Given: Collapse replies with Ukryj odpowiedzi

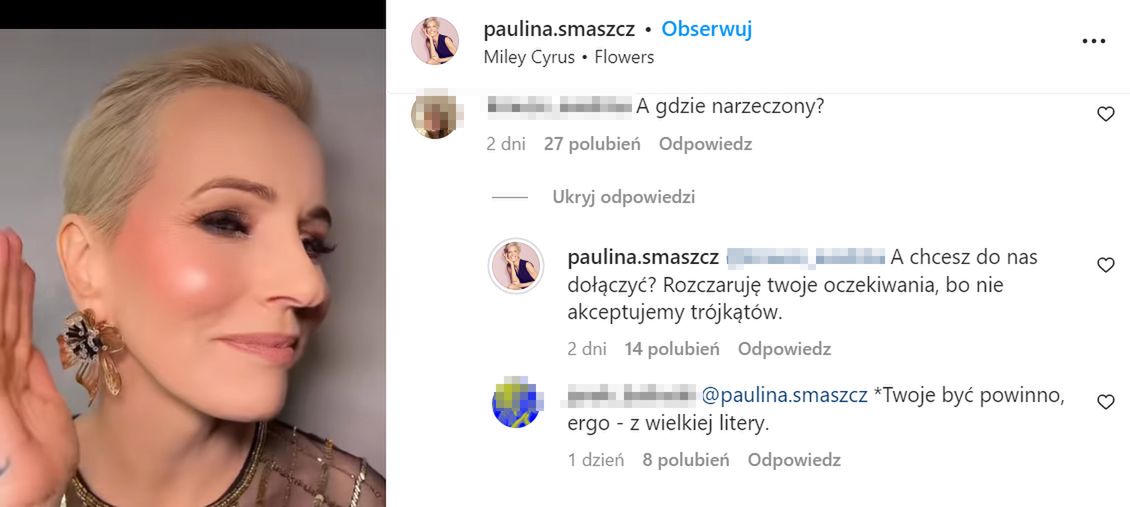Looking at the screenshot, I should click(623, 197).
